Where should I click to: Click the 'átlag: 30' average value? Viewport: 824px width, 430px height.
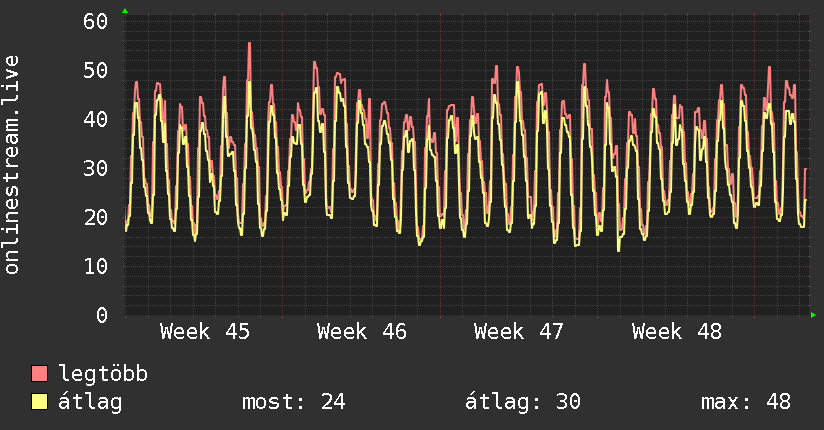click(523, 402)
